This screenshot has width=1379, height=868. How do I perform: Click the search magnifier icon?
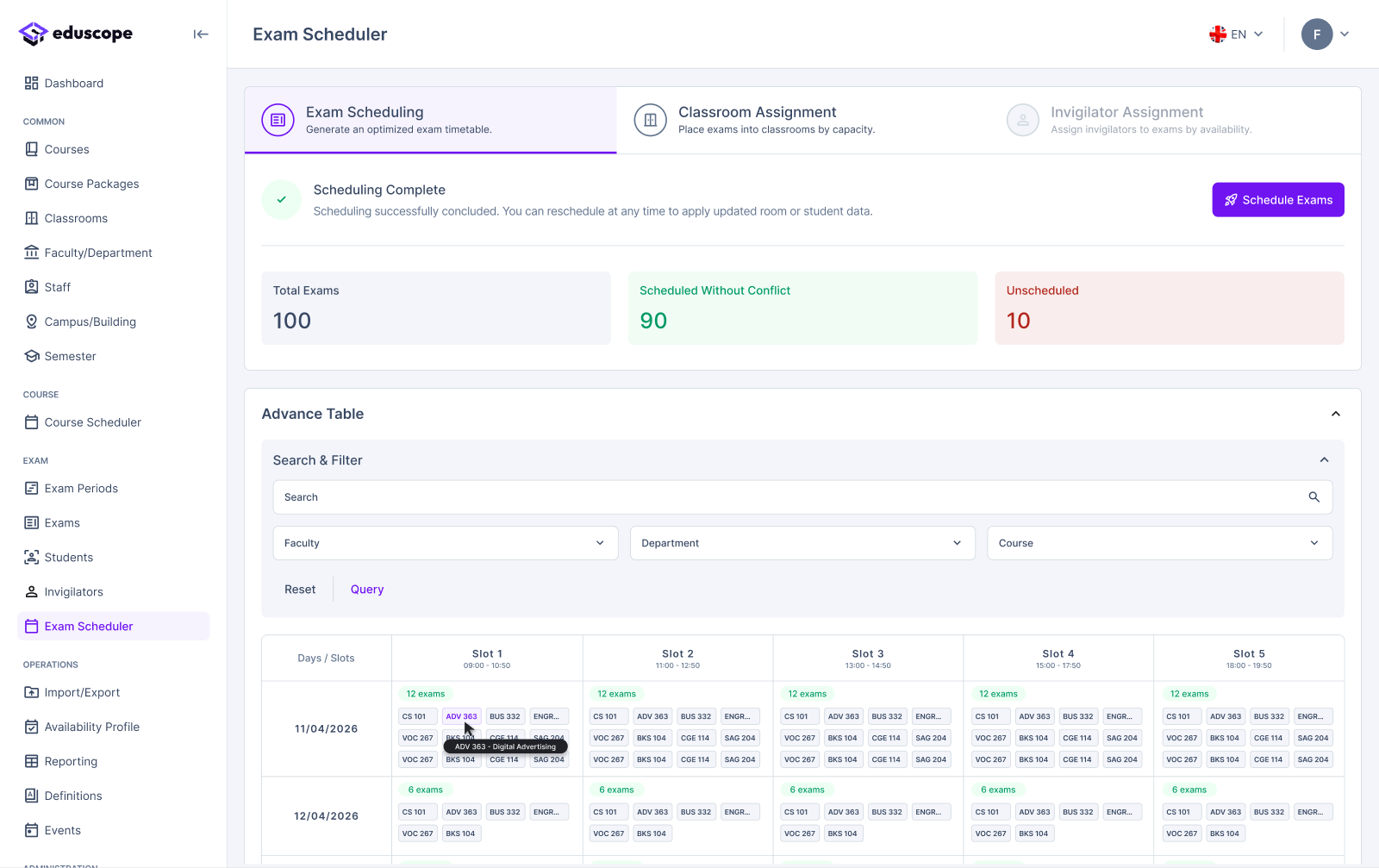pos(1314,497)
